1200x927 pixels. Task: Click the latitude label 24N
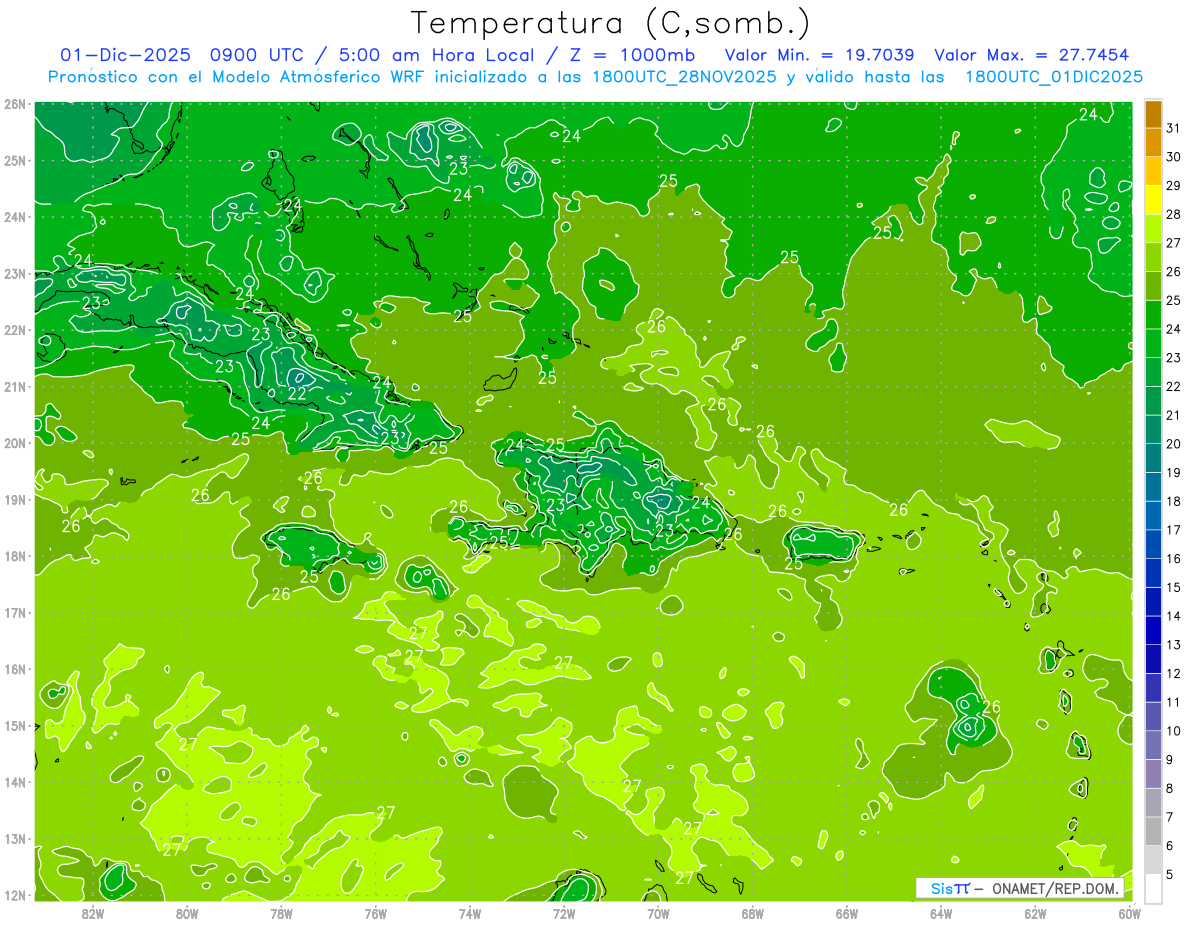tap(14, 217)
